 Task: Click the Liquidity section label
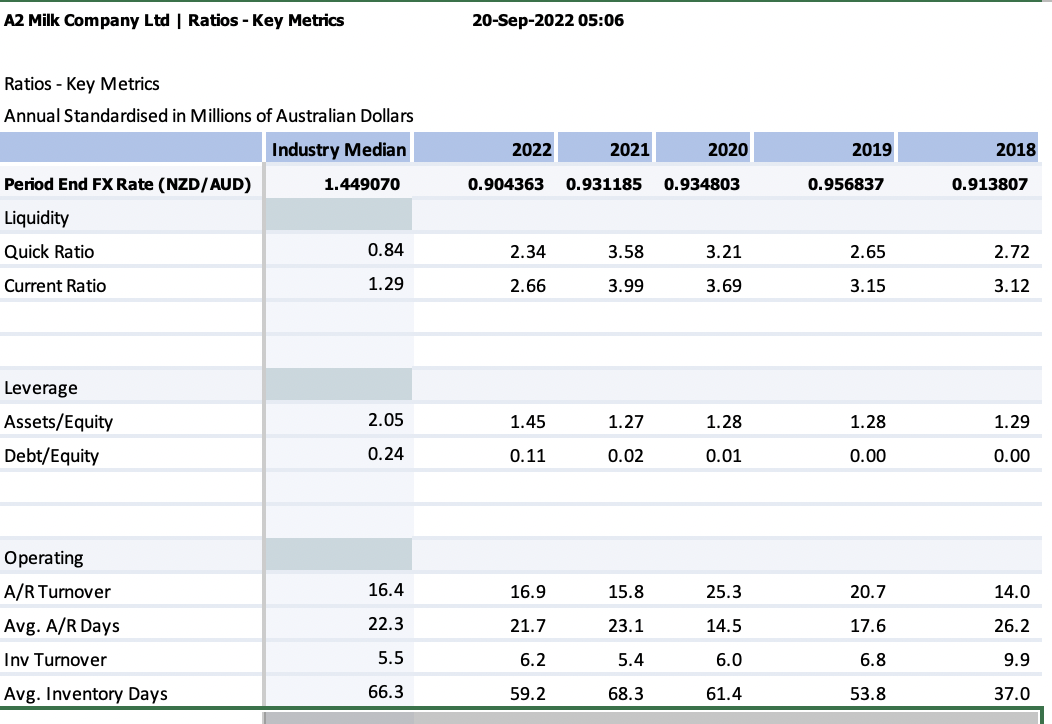[36, 218]
